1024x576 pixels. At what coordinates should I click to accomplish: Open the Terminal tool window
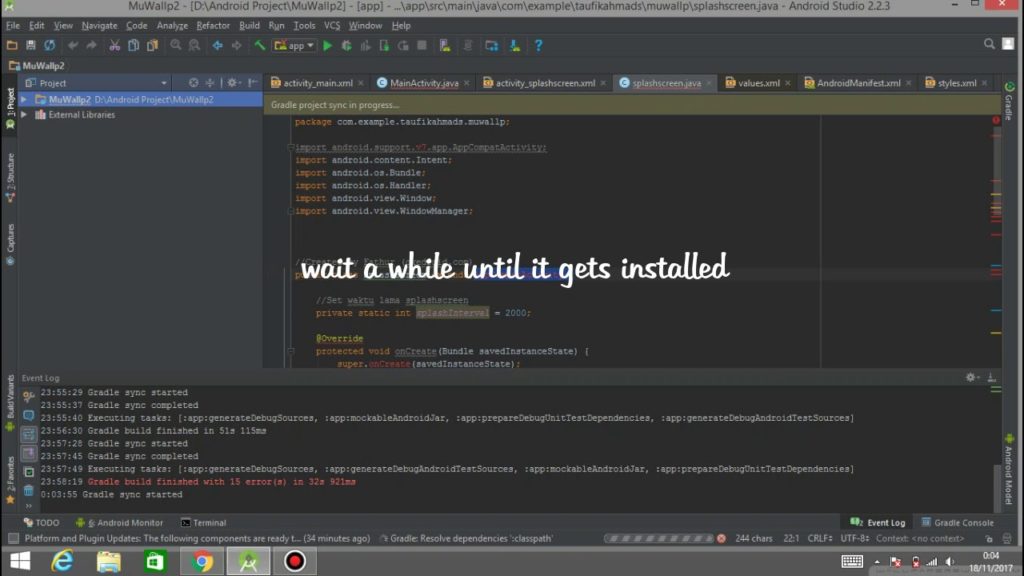coord(203,522)
